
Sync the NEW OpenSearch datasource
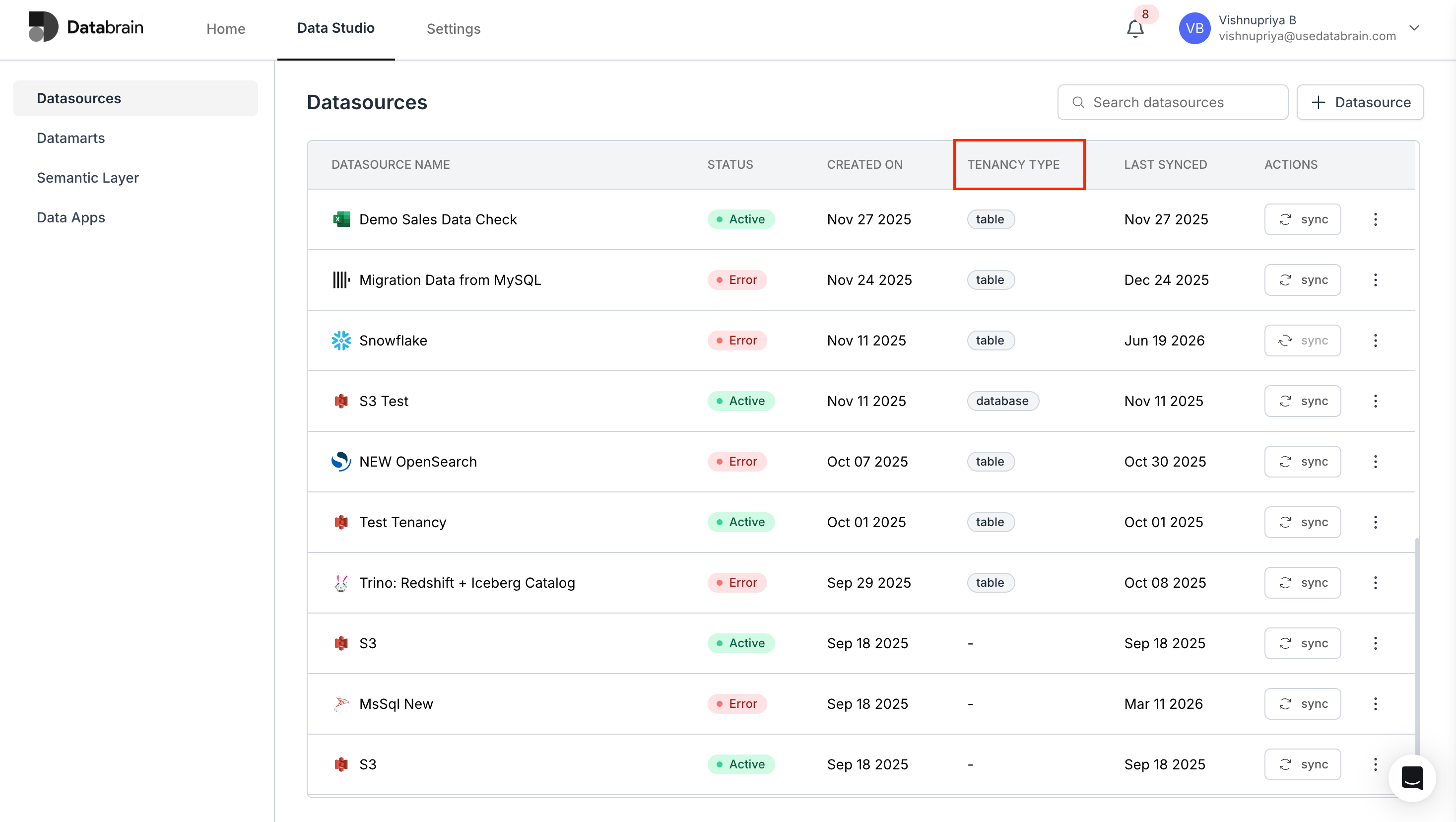1302,461
